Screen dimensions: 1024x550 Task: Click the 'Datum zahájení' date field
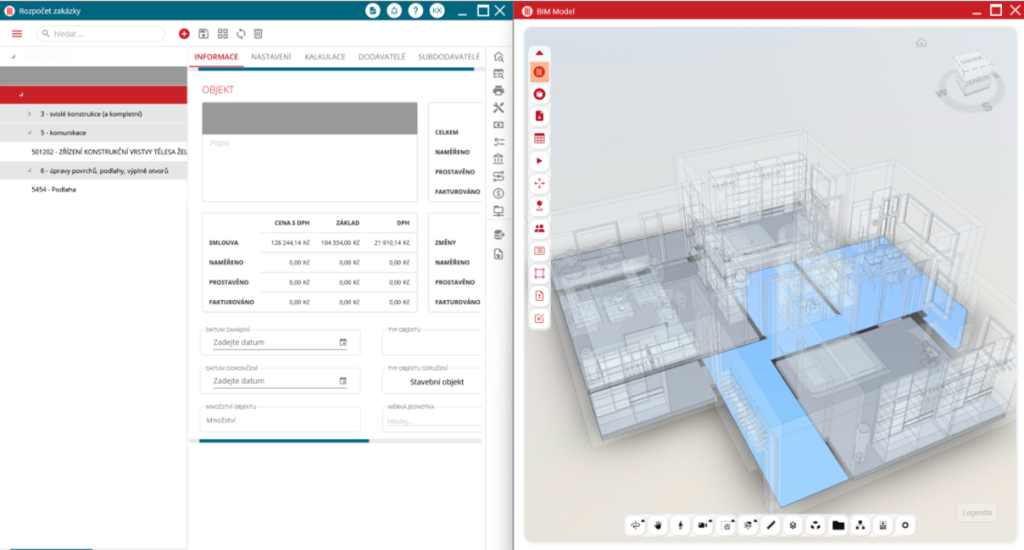tap(273, 342)
